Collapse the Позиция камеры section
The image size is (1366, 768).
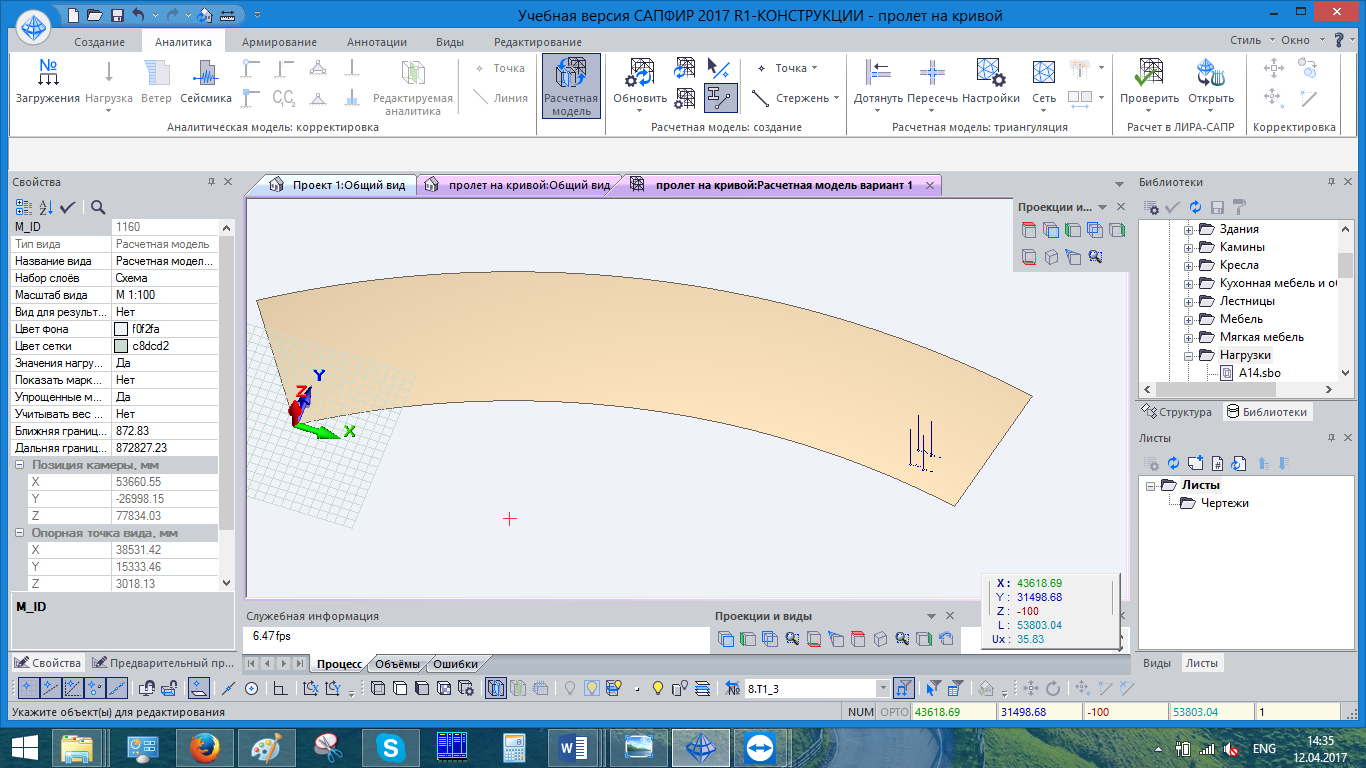(21, 465)
